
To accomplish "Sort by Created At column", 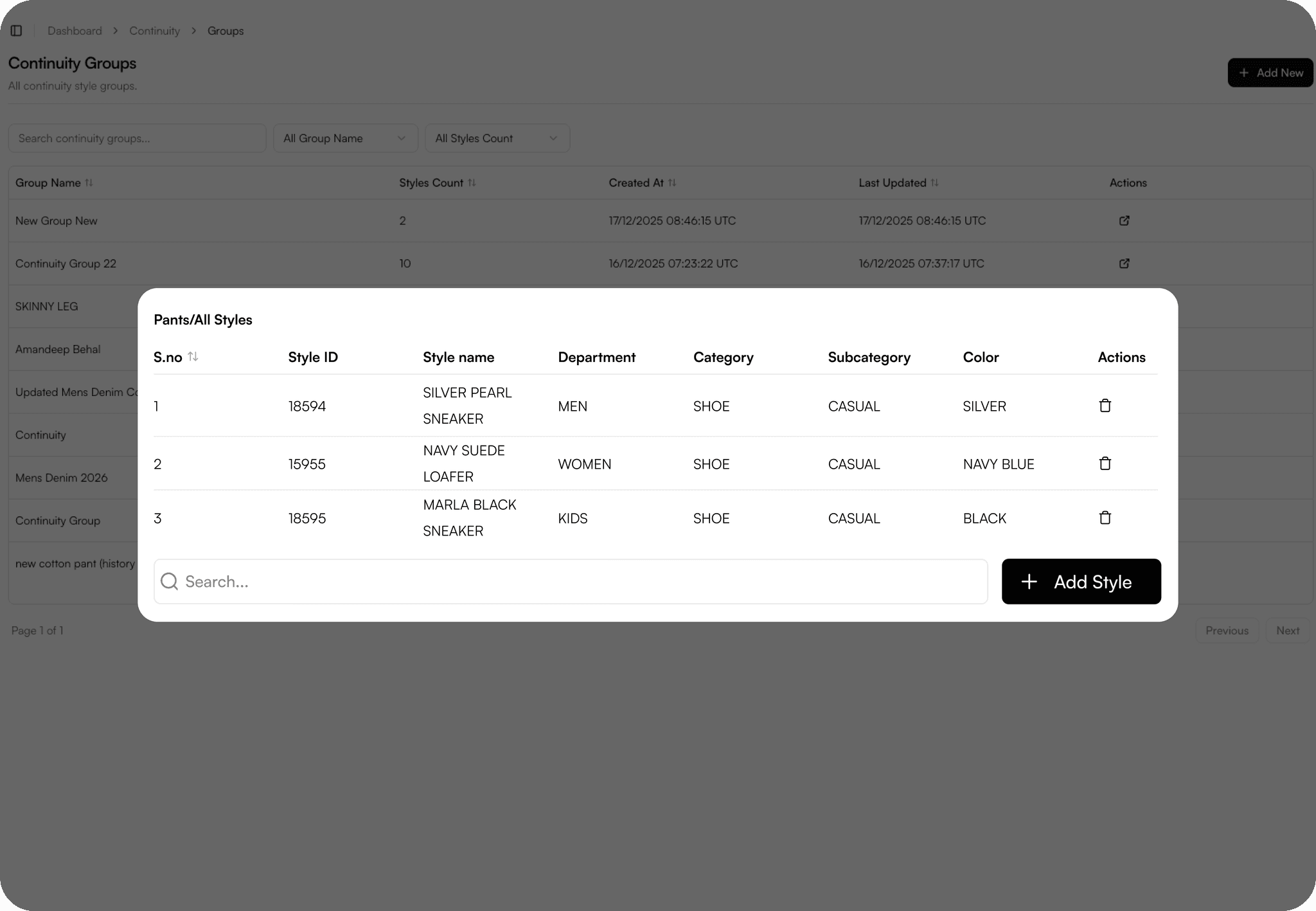I will point(672,183).
